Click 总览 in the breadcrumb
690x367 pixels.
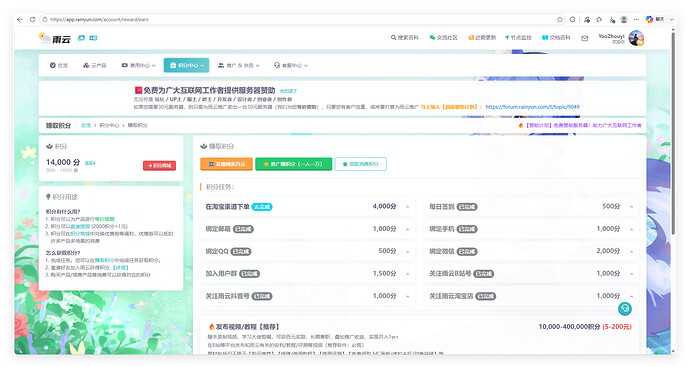pos(86,125)
